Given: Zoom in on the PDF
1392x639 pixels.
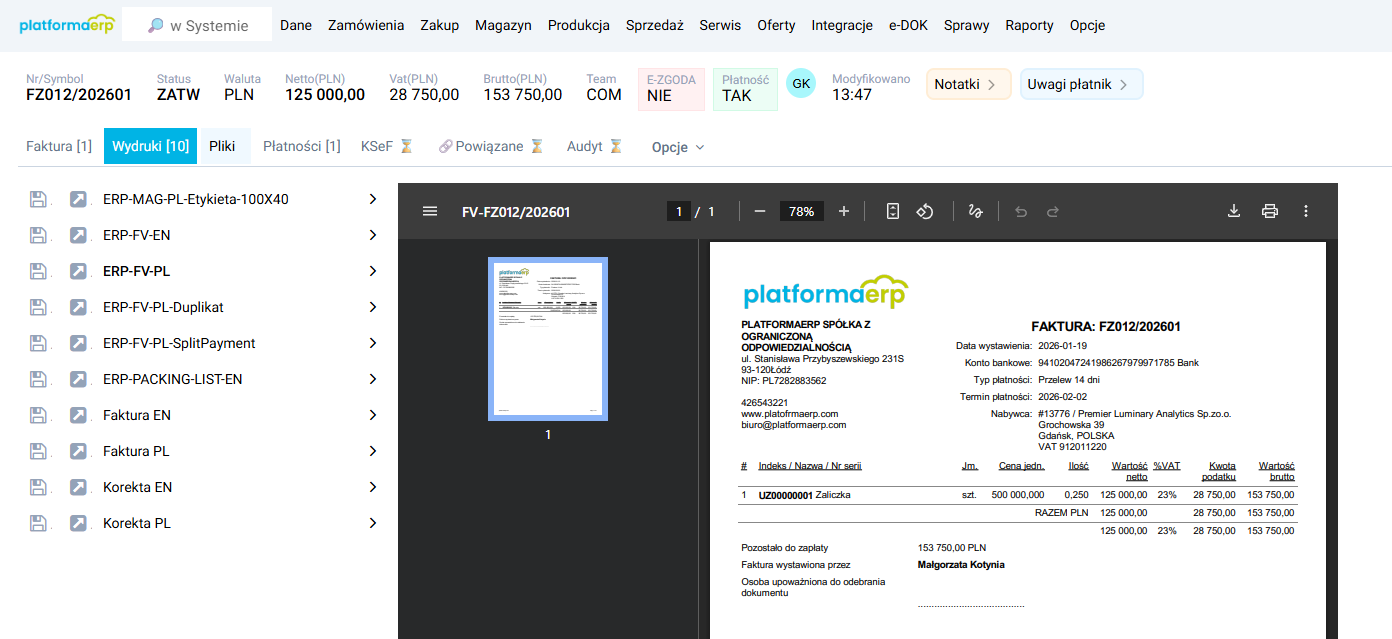Looking at the screenshot, I should coord(843,211).
